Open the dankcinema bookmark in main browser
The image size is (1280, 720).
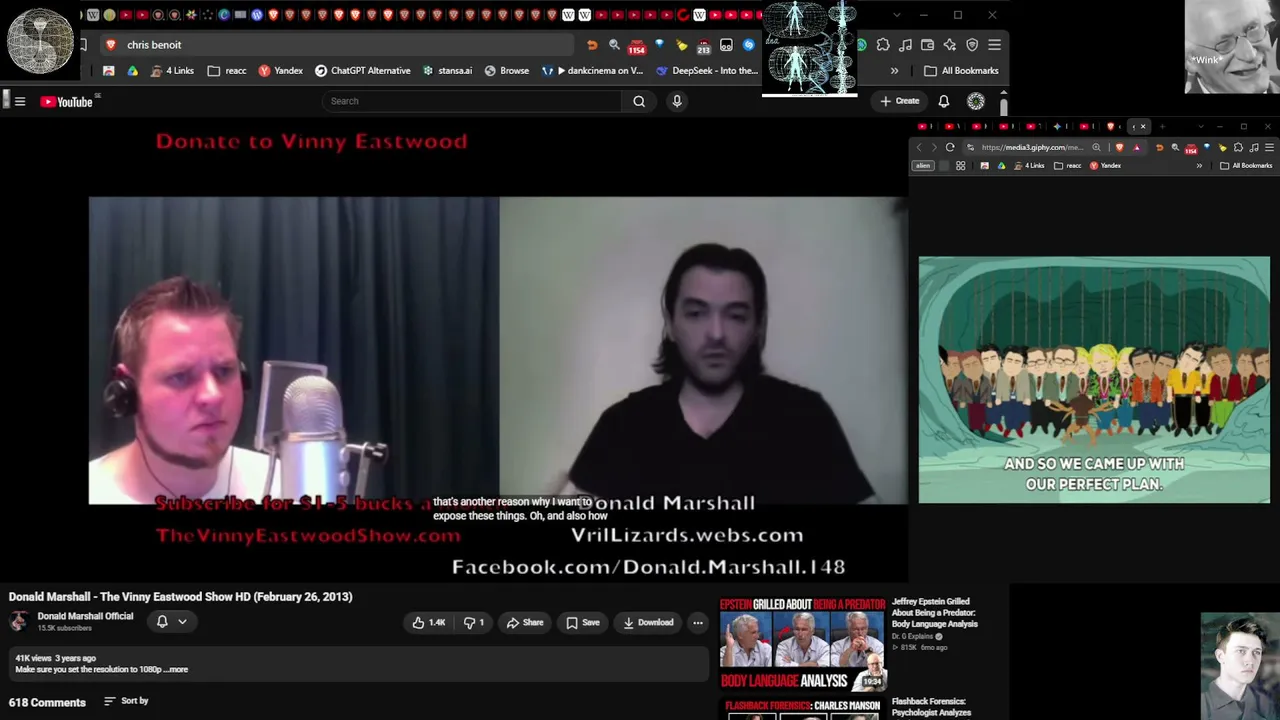[593, 71]
